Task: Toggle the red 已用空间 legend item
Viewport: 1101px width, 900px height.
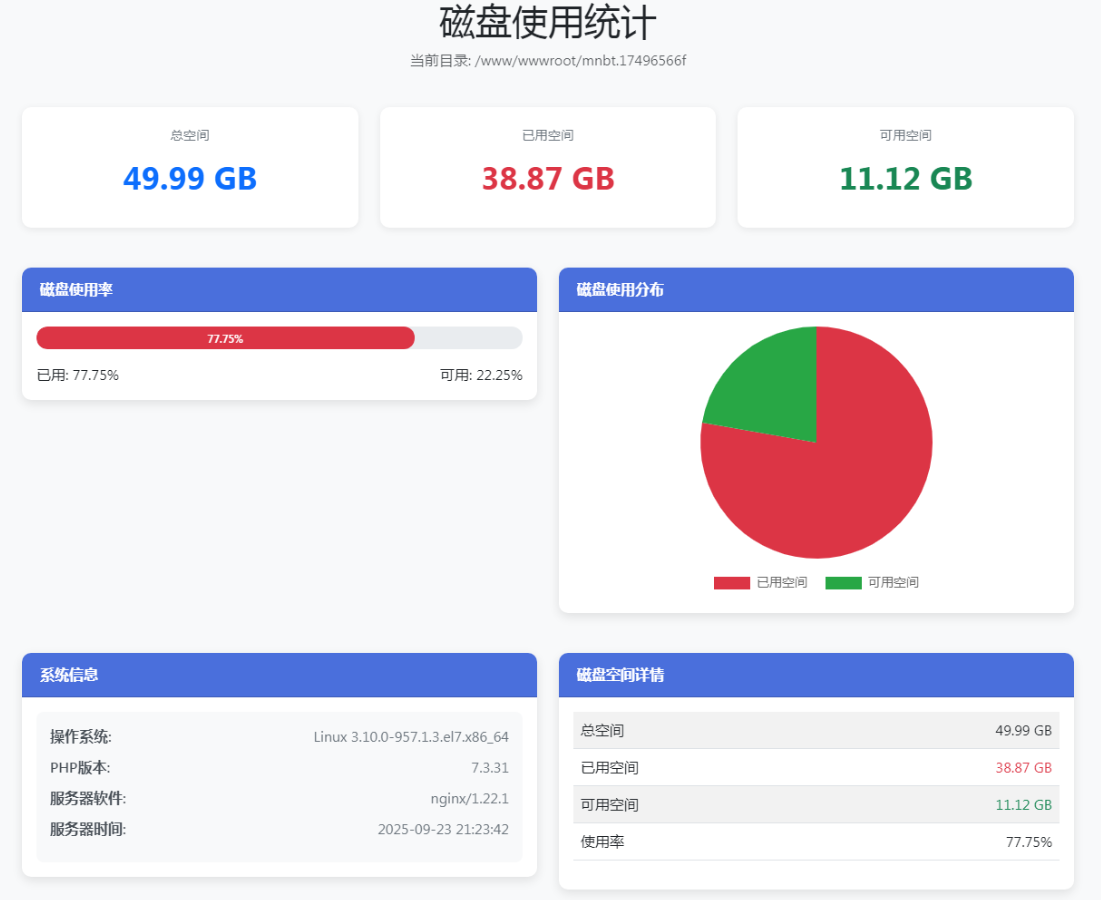Action: coord(760,582)
